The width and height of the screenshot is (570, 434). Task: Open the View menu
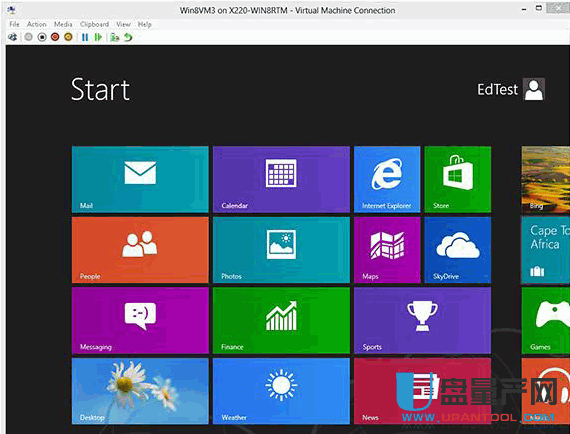point(124,24)
